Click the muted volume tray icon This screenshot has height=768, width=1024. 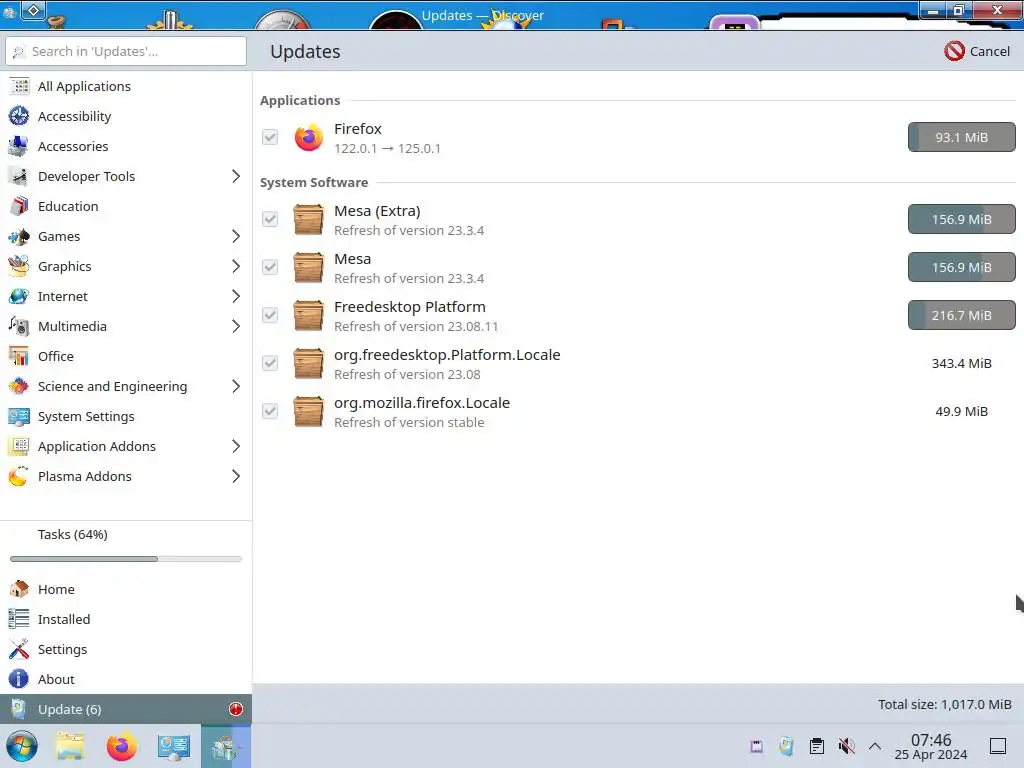point(846,746)
